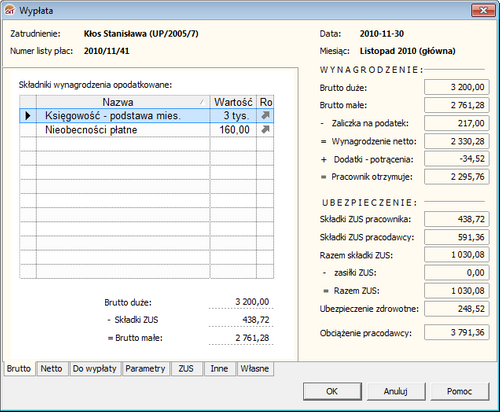Click the Składki ZUS pracownika field
This screenshot has height=412, width=500.
click(x=457, y=219)
